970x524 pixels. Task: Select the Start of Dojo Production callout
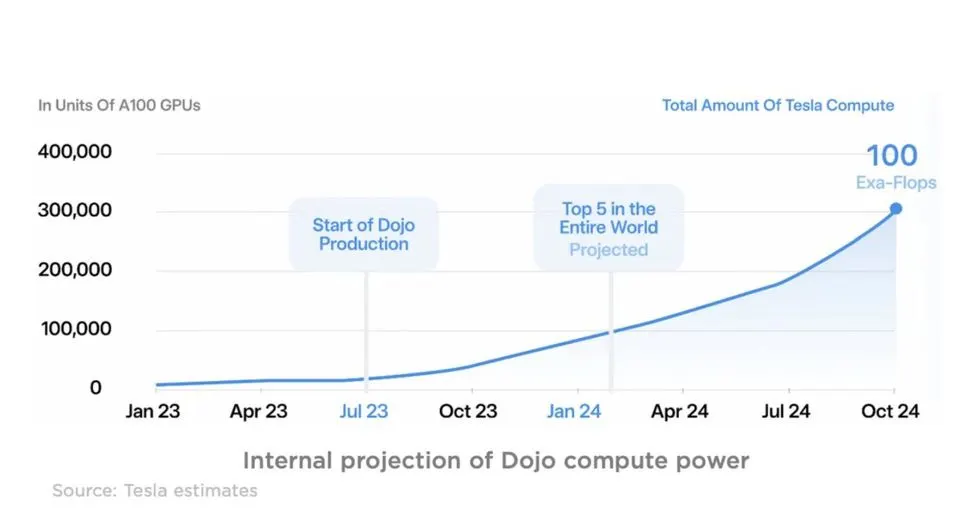pos(364,234)
